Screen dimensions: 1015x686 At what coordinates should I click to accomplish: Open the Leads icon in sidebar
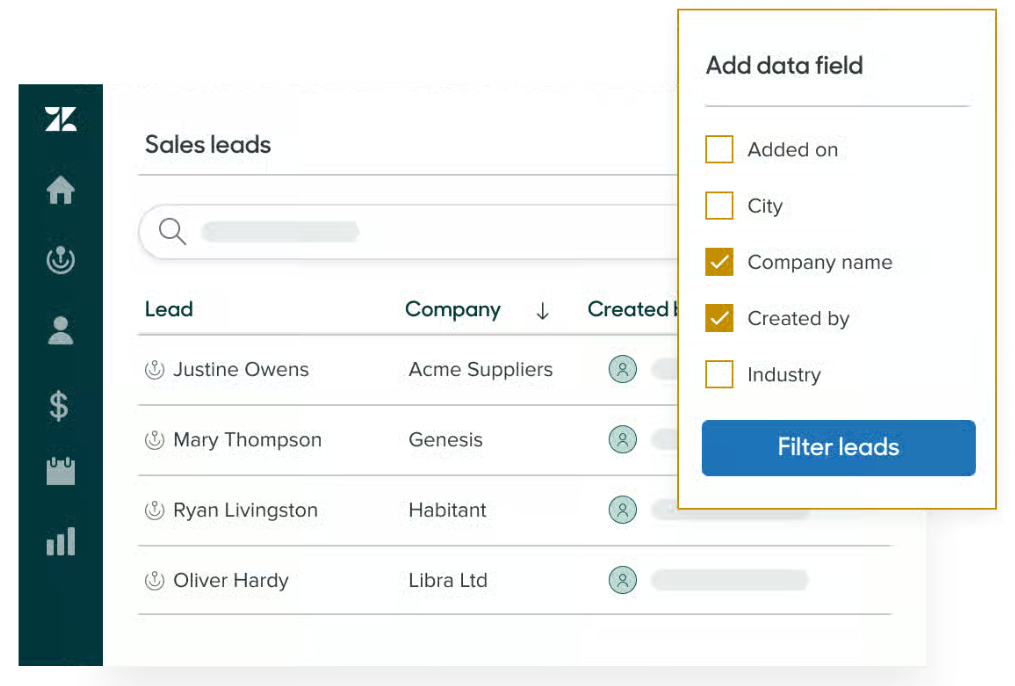click(x=61, y=260)
